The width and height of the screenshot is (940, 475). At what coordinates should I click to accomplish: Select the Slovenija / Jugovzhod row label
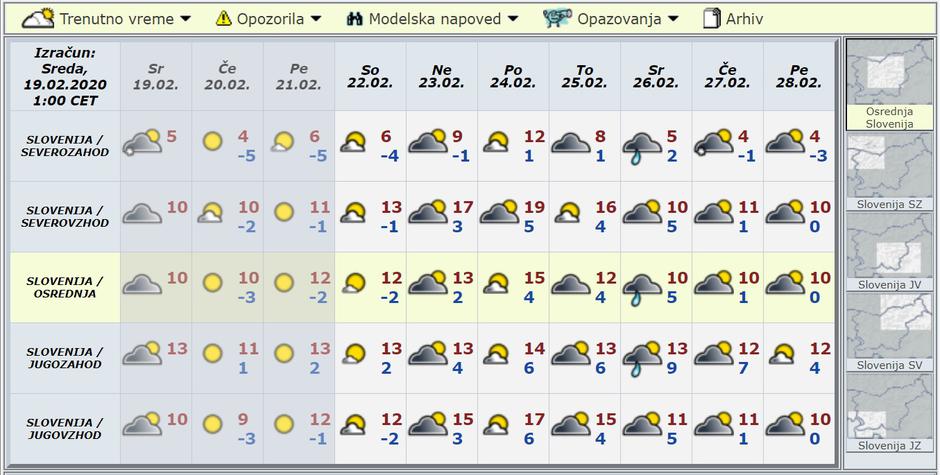[x=65, y=429]
